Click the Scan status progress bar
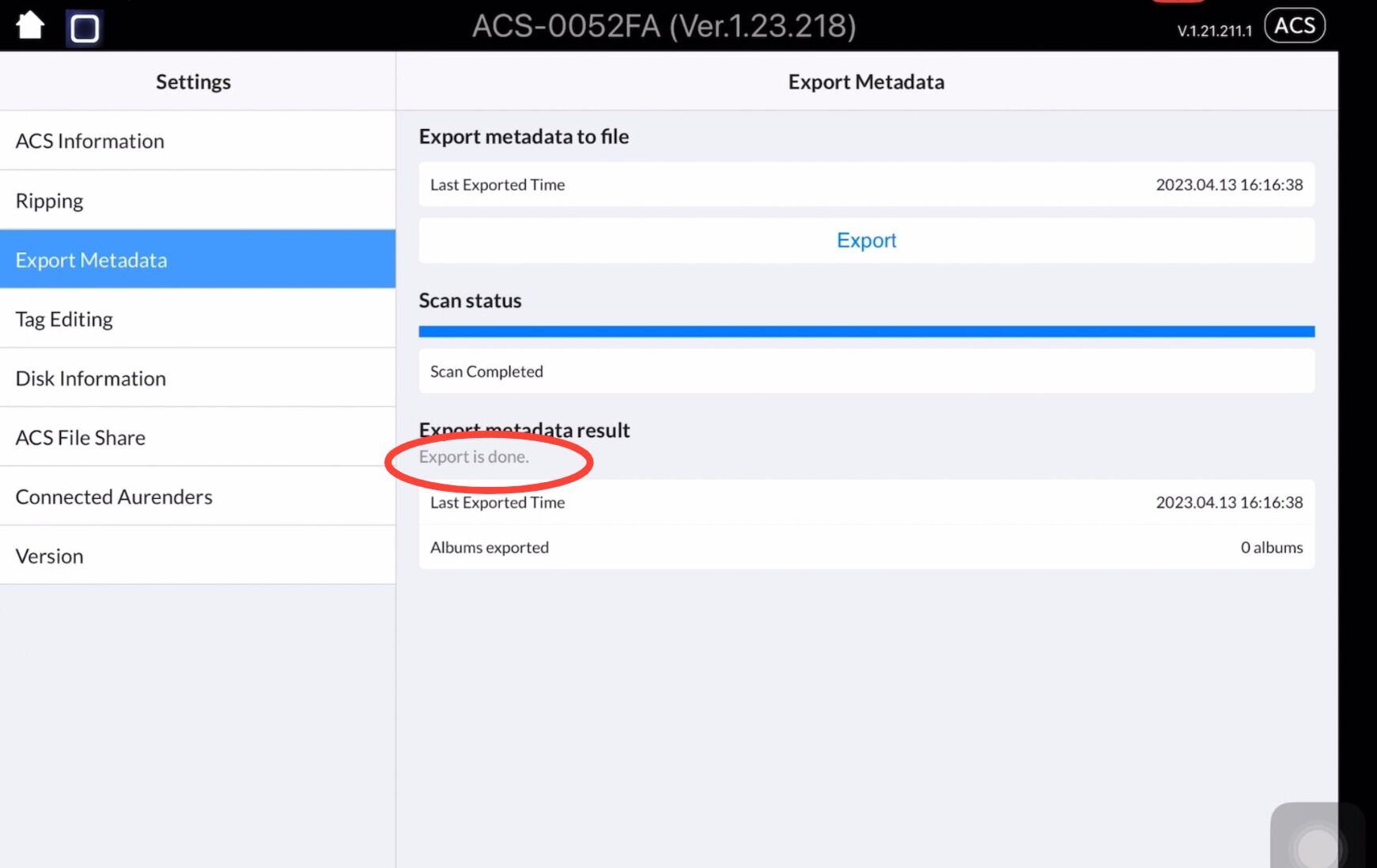1377x868 pixels. (866, 331)
